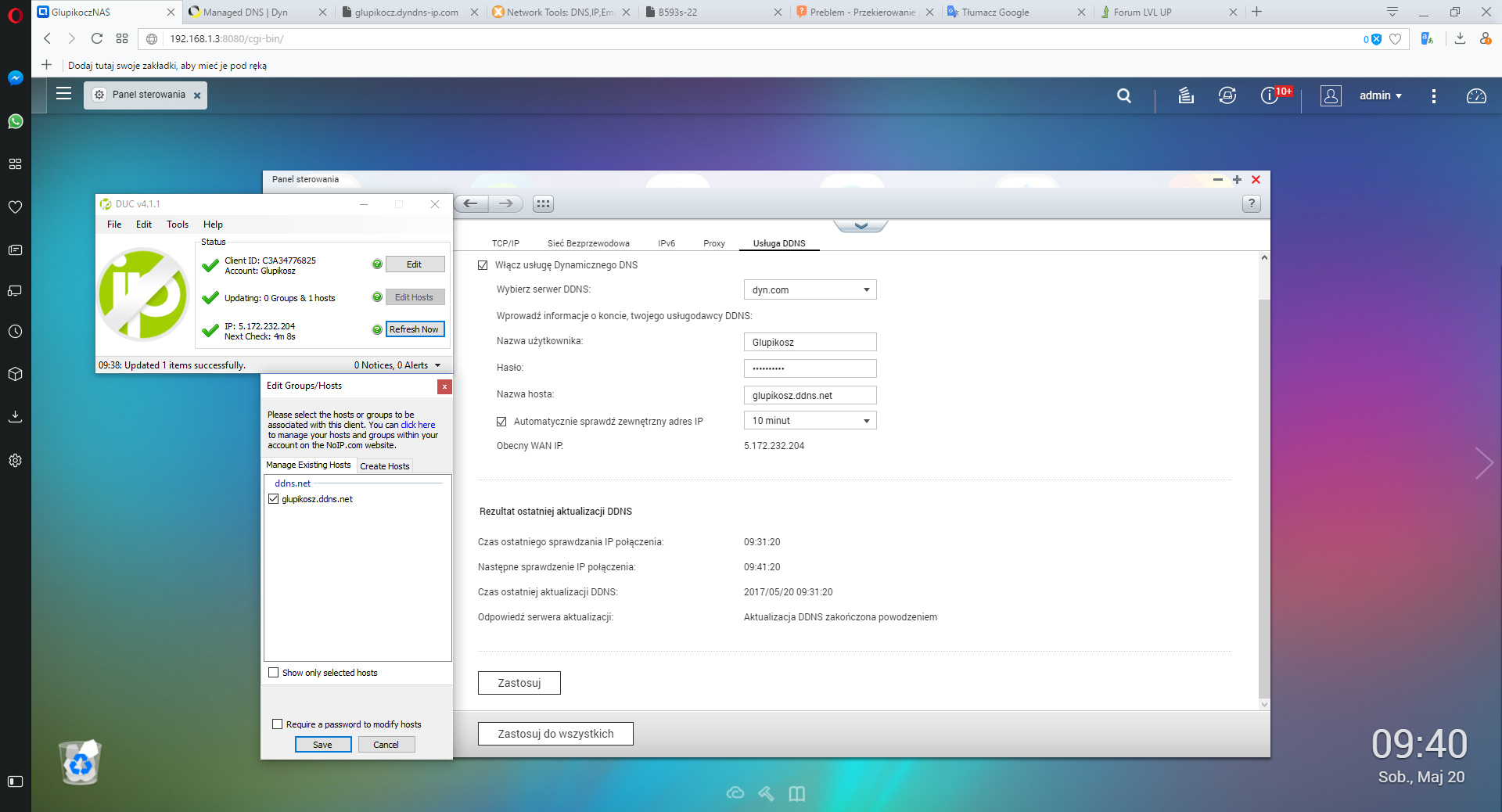The height and width of the screenshot is (812, 1502).
Task: Click the background tasks icon in QNAP header
Action: click(1186, 95)
